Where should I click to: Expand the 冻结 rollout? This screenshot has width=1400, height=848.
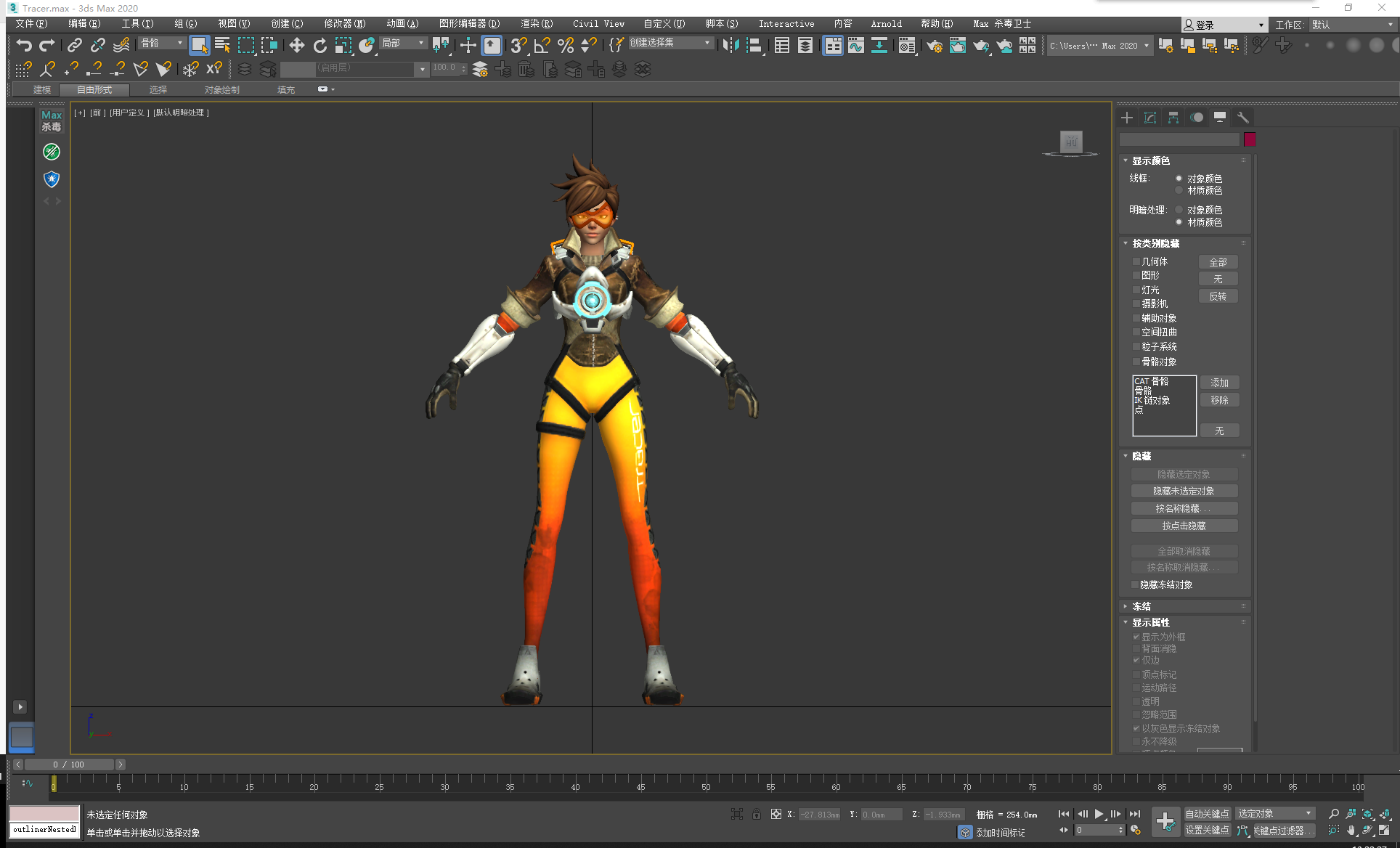point(1141,606)
